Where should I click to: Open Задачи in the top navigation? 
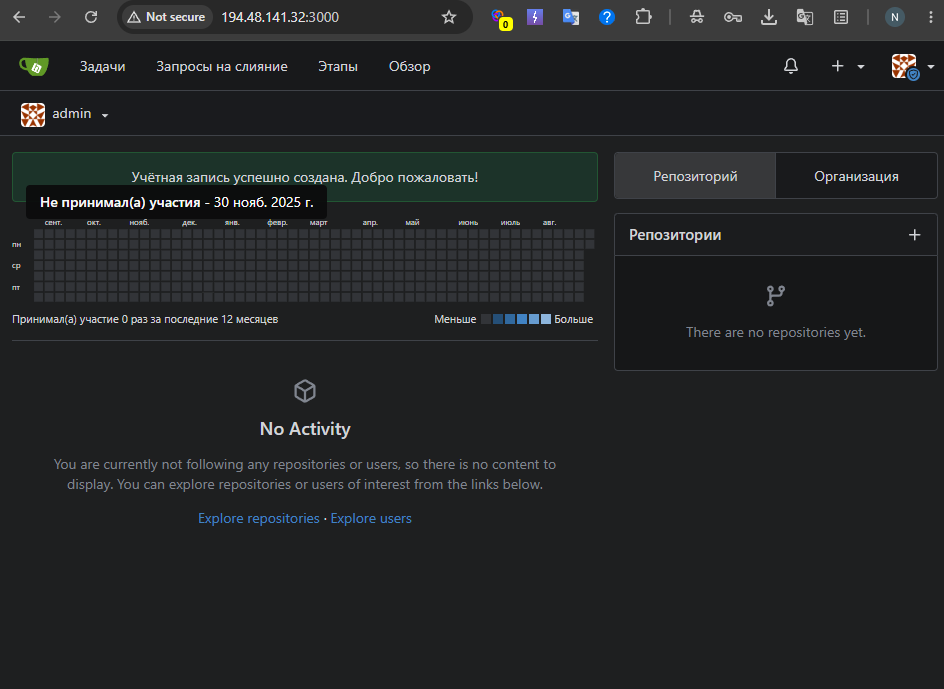point(102,66)
